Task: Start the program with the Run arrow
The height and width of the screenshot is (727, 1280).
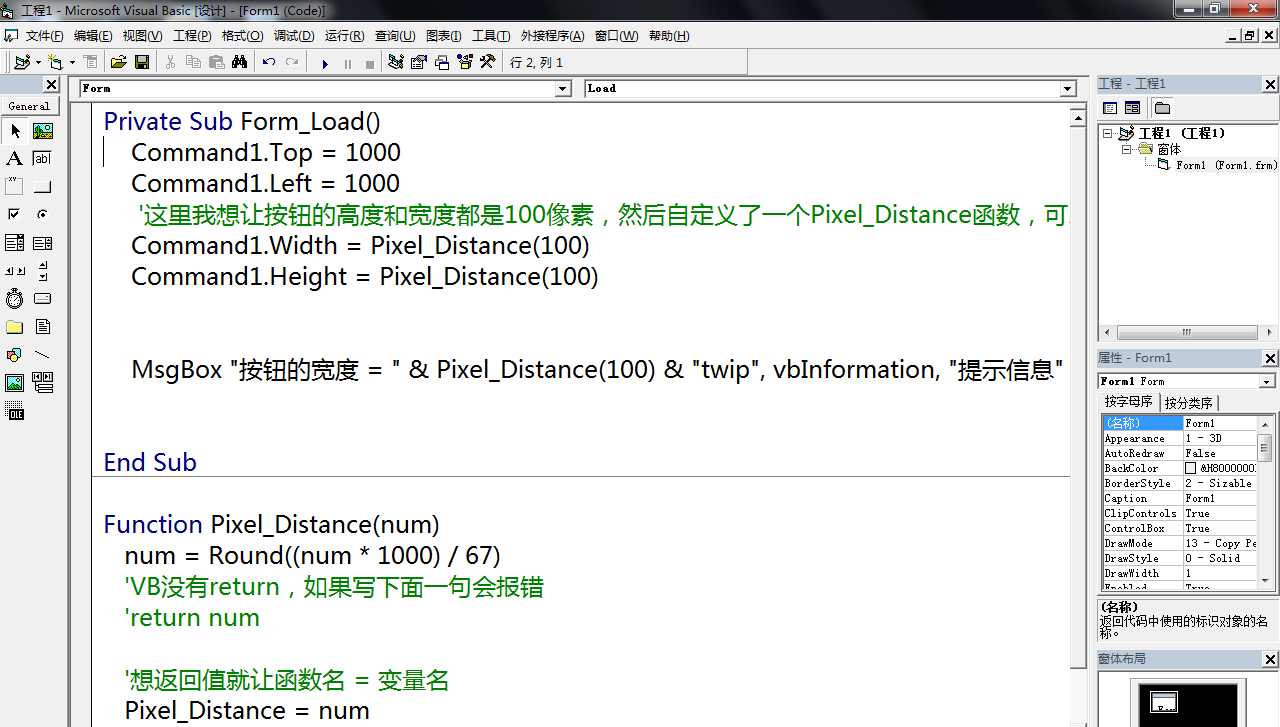Action: 325,63
